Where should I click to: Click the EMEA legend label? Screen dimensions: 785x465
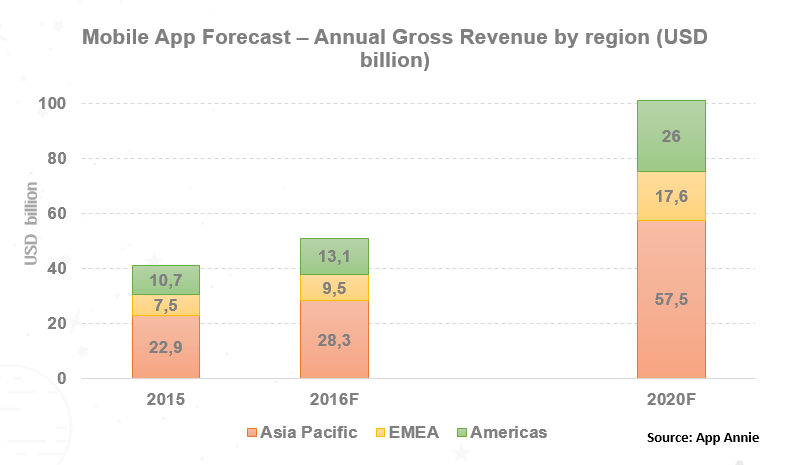click(414, 432)
